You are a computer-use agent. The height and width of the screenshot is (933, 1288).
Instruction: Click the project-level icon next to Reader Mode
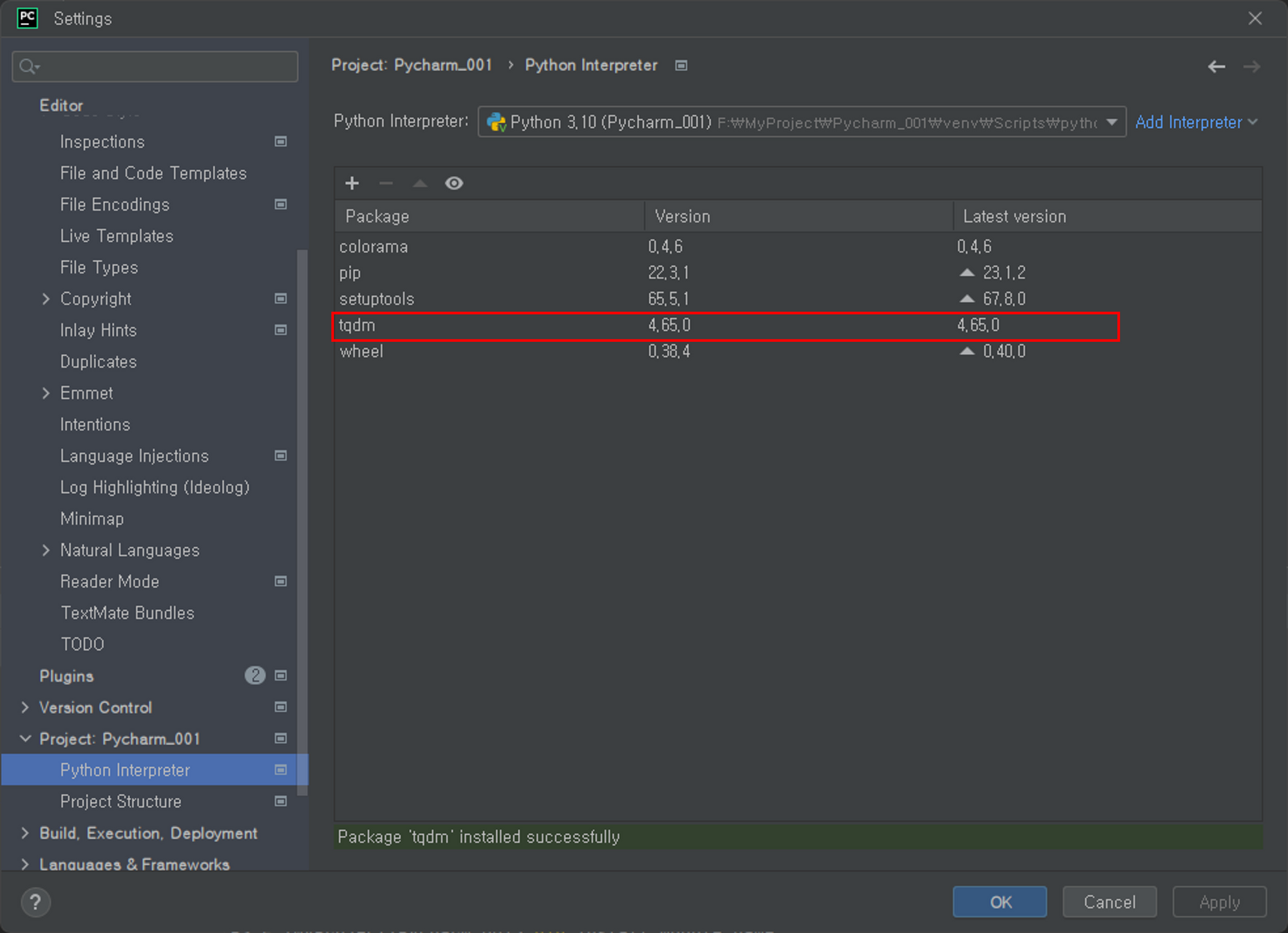point(281,581)
